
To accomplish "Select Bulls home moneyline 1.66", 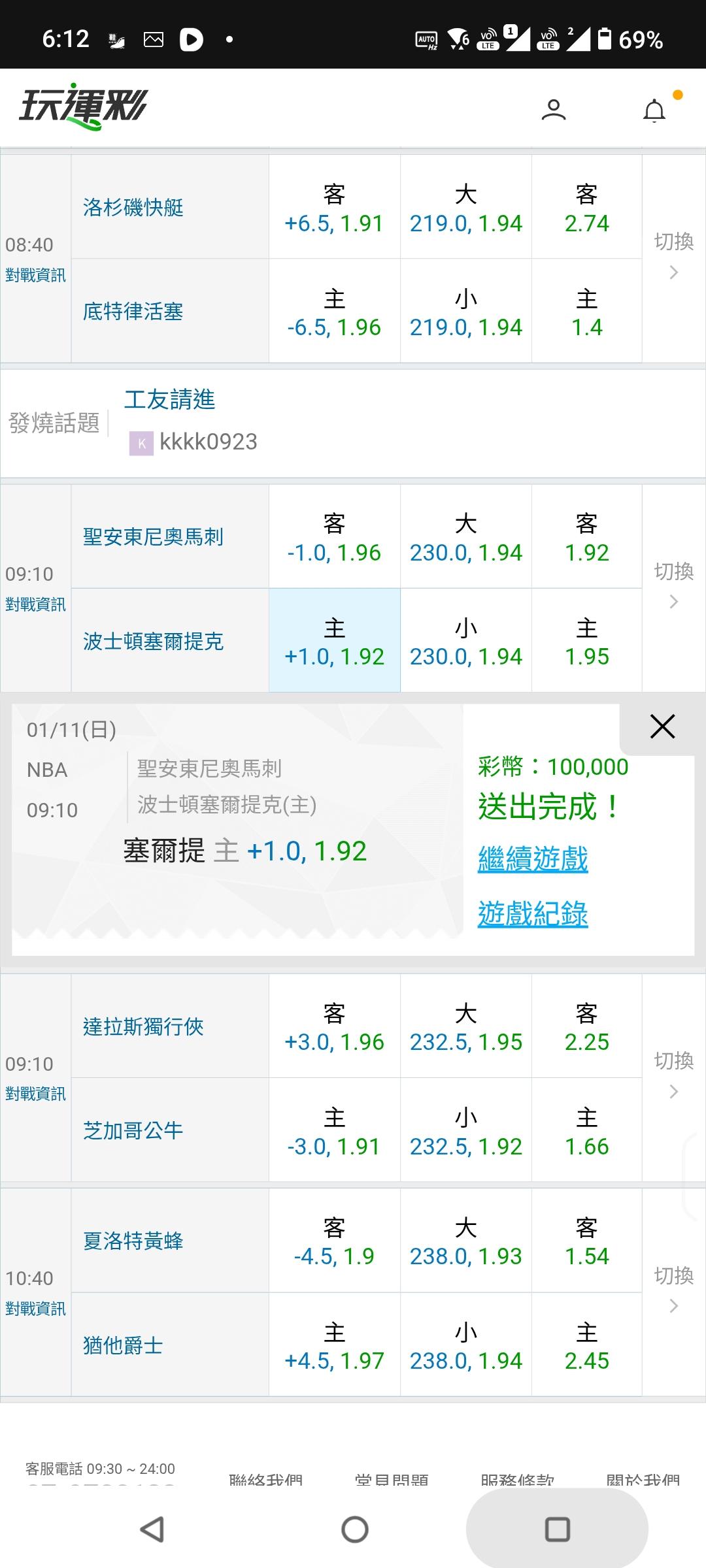I will tap(586, 1130).
